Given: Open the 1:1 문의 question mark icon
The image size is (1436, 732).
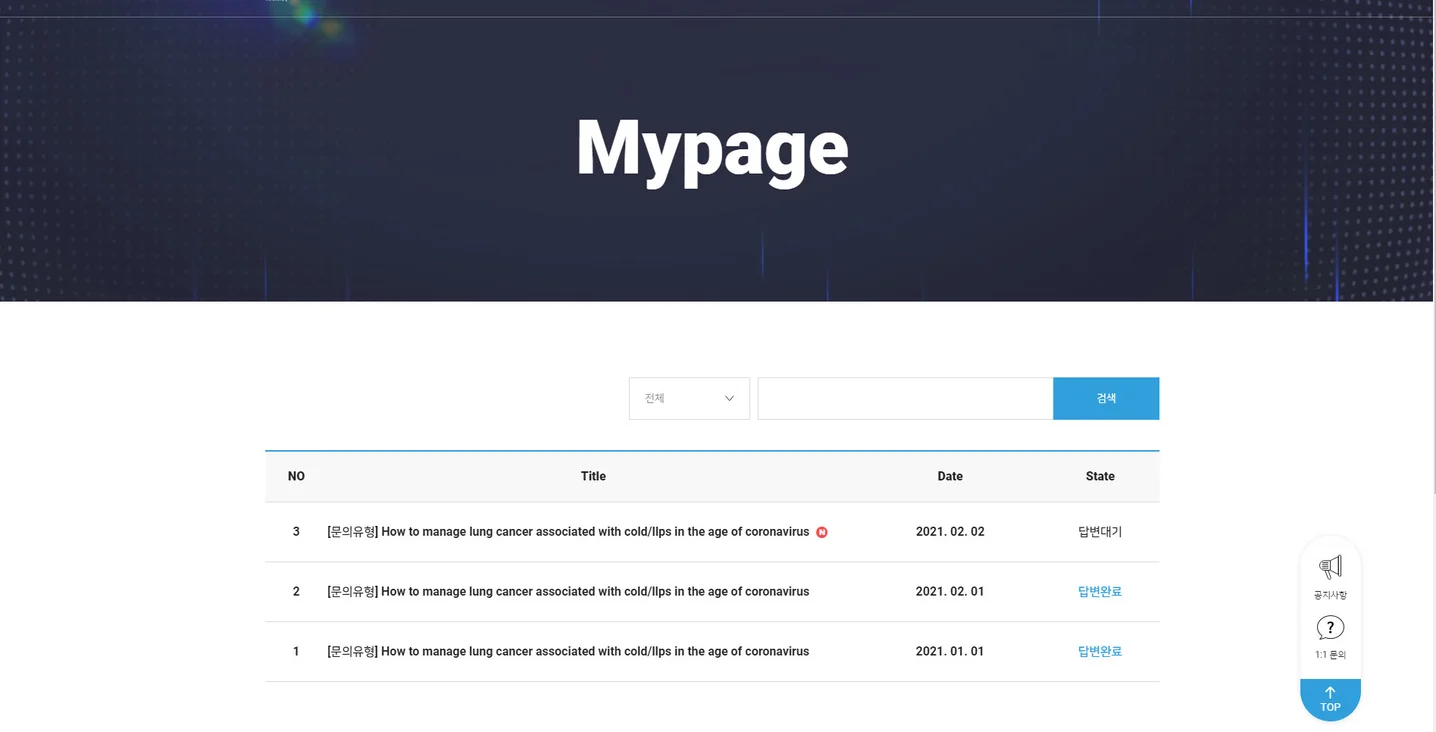Looking at the screenshot, I should click(1330, 628).
